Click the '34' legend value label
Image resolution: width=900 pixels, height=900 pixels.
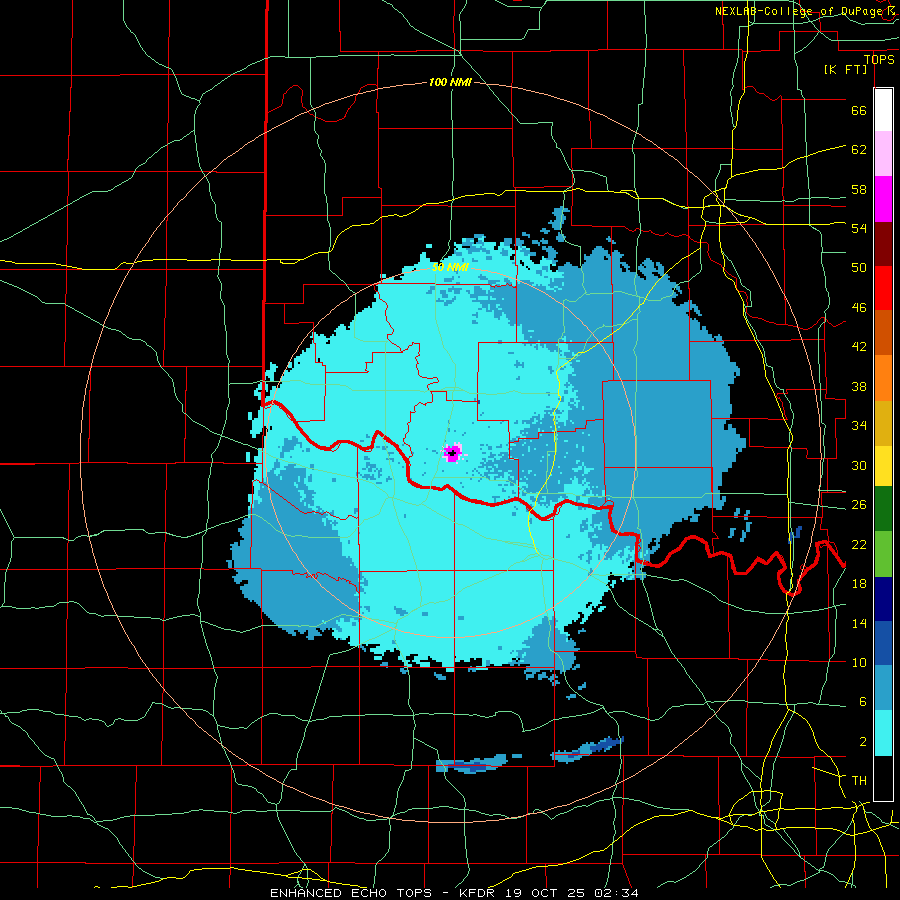coord(859,426)
